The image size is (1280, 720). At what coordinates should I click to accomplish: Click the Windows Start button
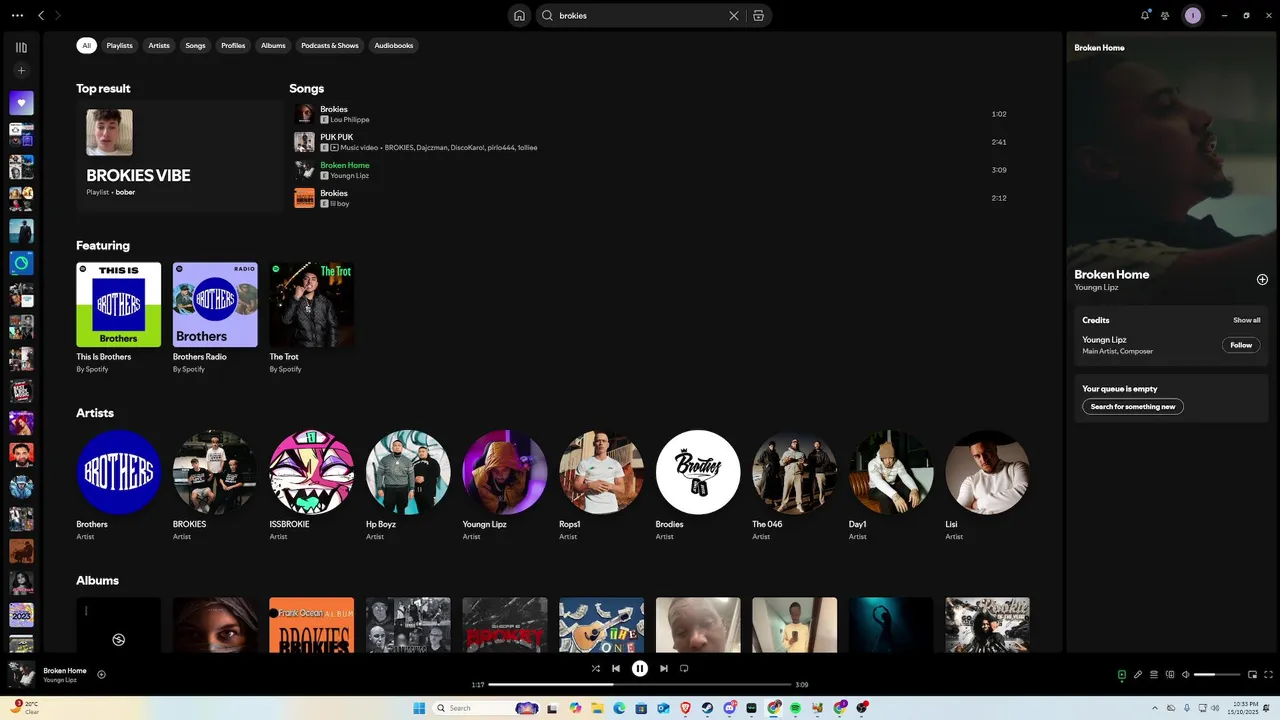pyautogui.click(x=419, y=708)
